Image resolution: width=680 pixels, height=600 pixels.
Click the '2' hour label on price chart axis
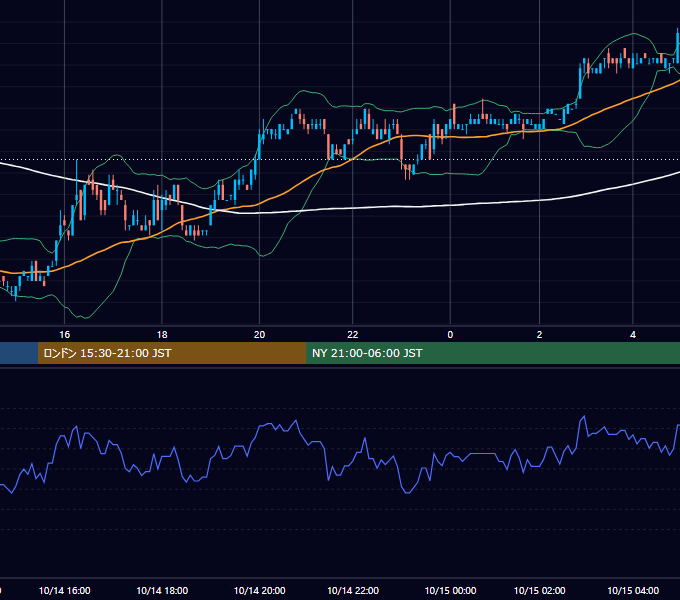539,335
